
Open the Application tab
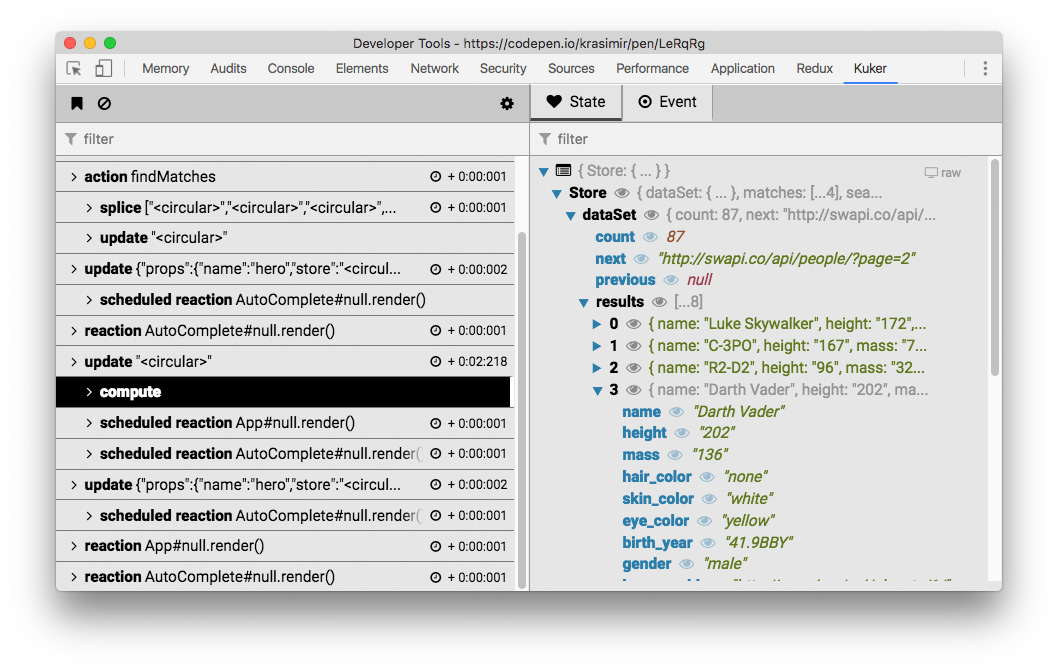pos(742,68)
